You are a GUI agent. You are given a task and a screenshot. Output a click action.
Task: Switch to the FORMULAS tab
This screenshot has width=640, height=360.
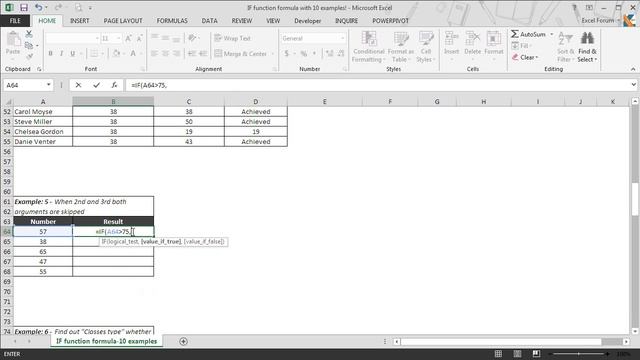[x=172, y=21]
